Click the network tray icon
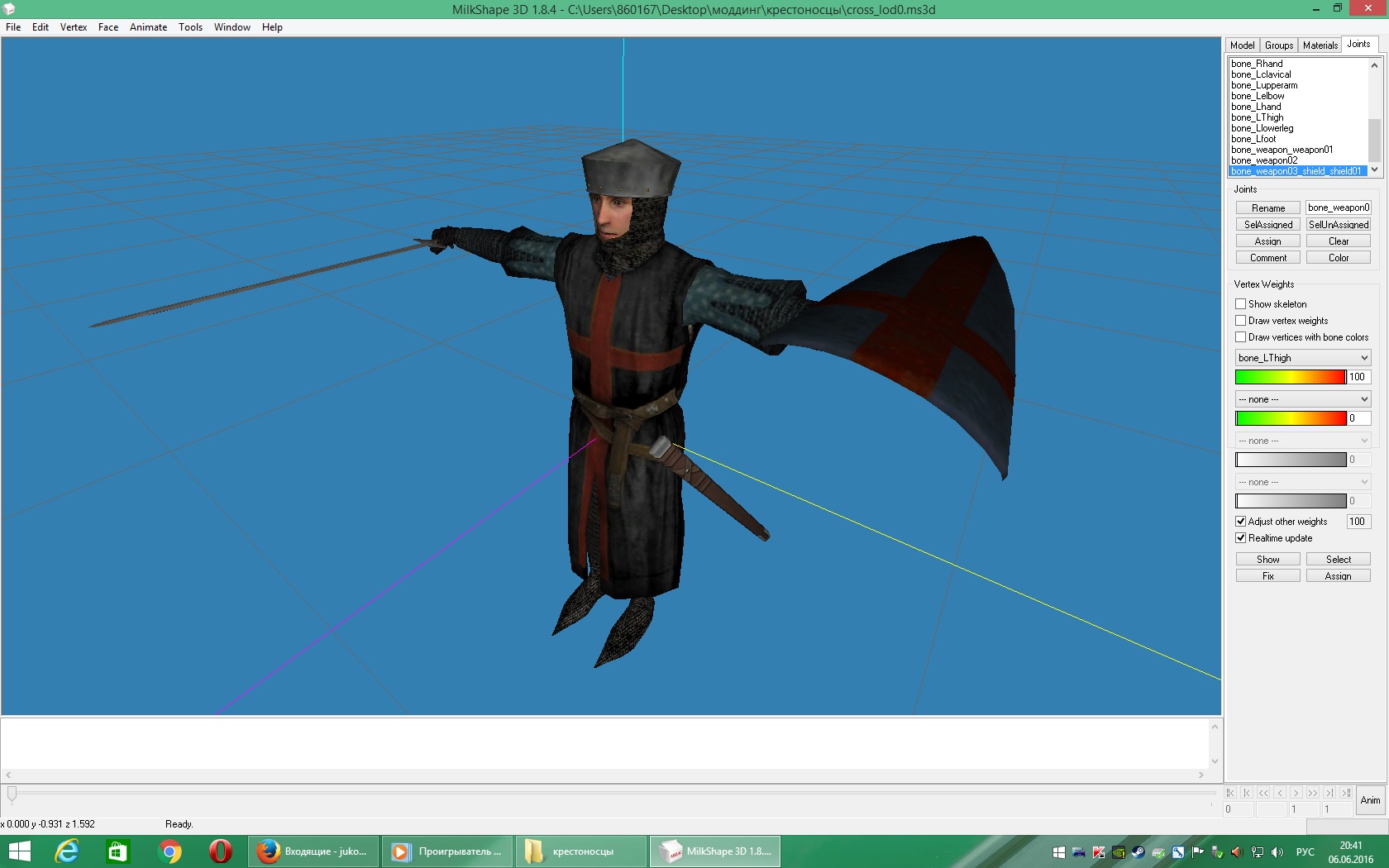The image size is (1389, 868). [x=1258, y=852]
